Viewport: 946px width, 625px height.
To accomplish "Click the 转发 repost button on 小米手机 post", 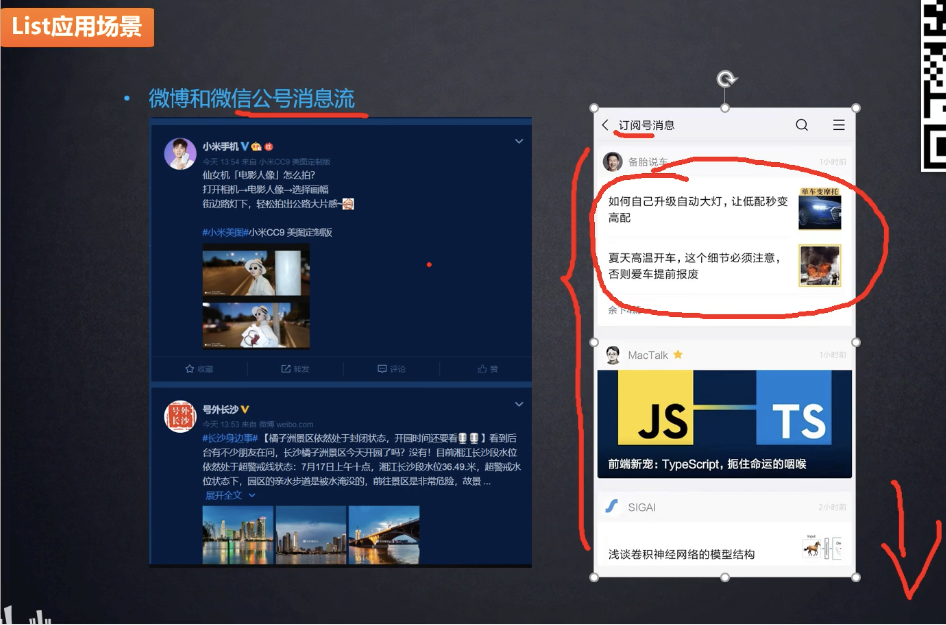I will coord(295,369).
